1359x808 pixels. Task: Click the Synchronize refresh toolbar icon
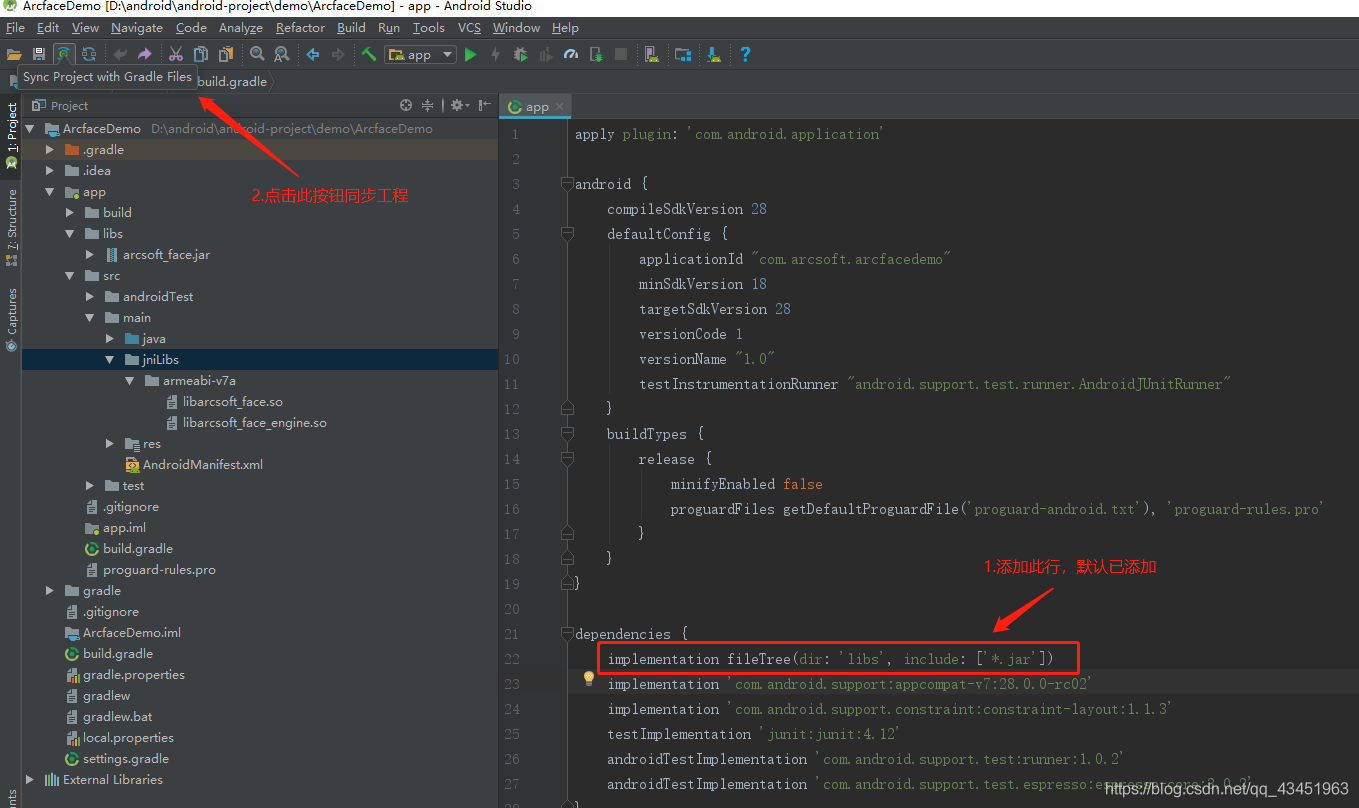click(89, 54)
